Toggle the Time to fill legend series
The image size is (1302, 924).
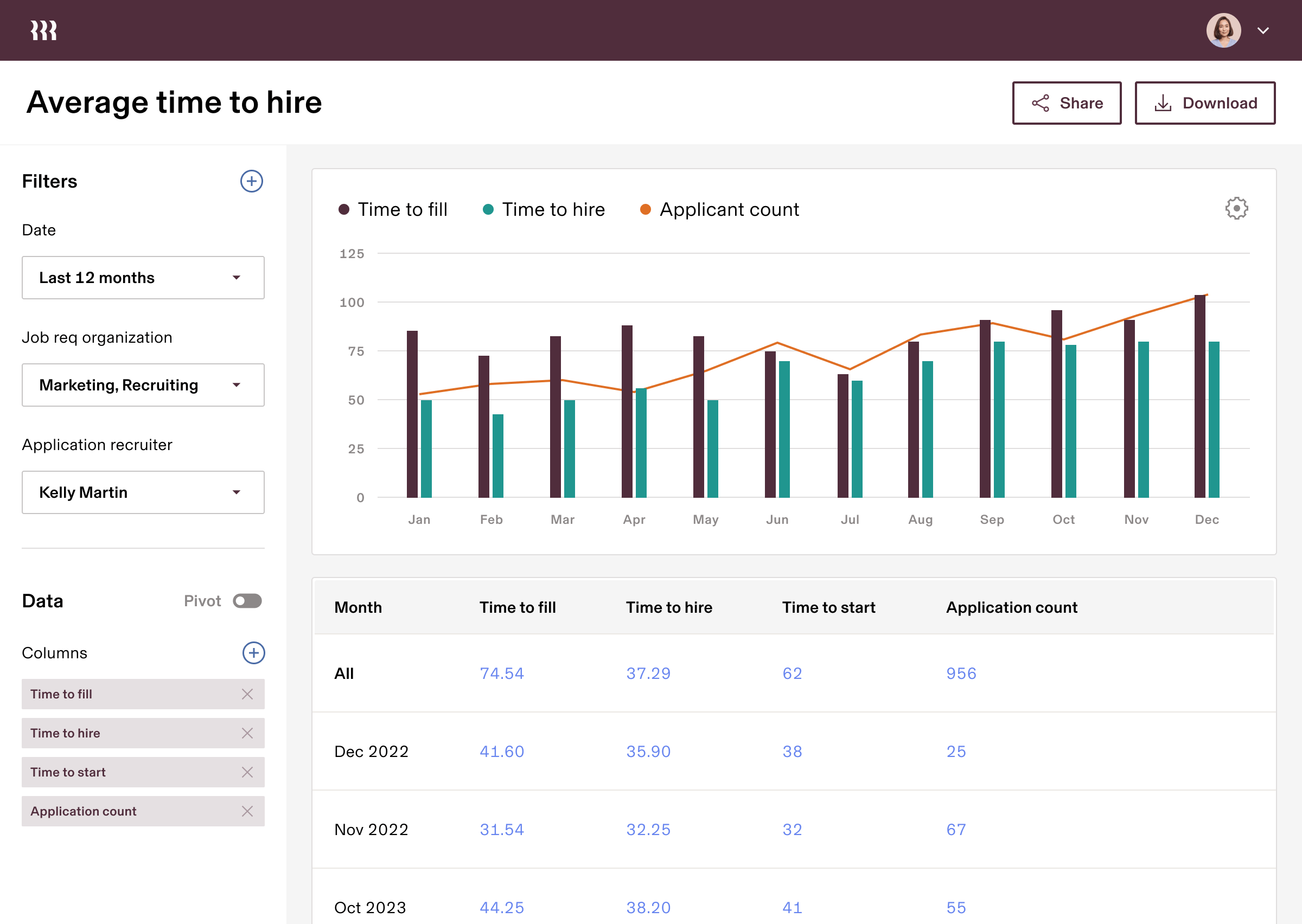point(402,210)
